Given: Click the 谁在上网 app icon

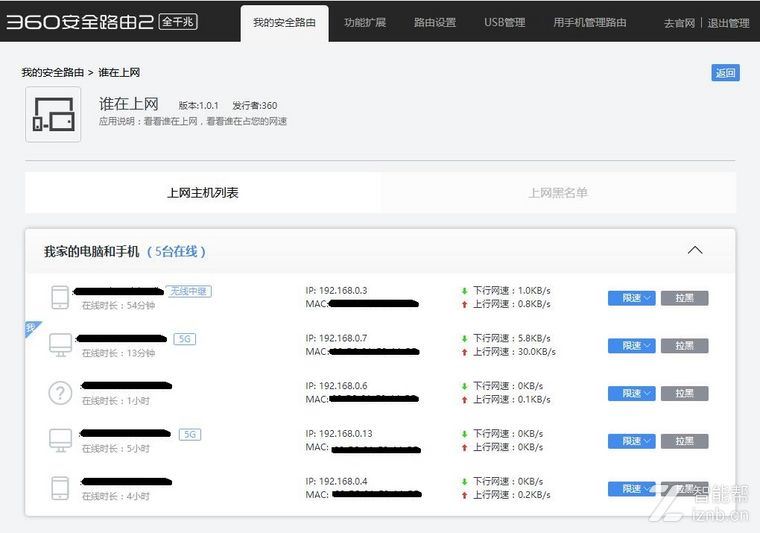Looking at the screenshot, I should tap(53, 114).
